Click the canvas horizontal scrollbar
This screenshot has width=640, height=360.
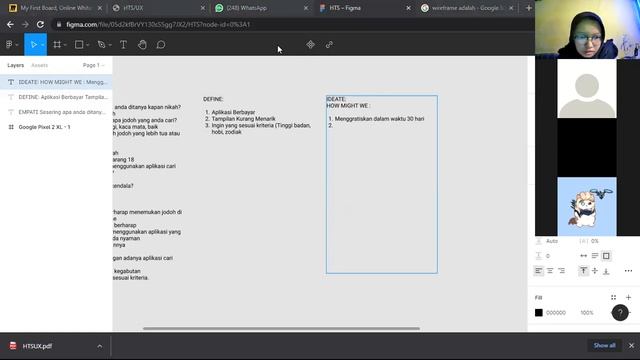tap(281, 328)
